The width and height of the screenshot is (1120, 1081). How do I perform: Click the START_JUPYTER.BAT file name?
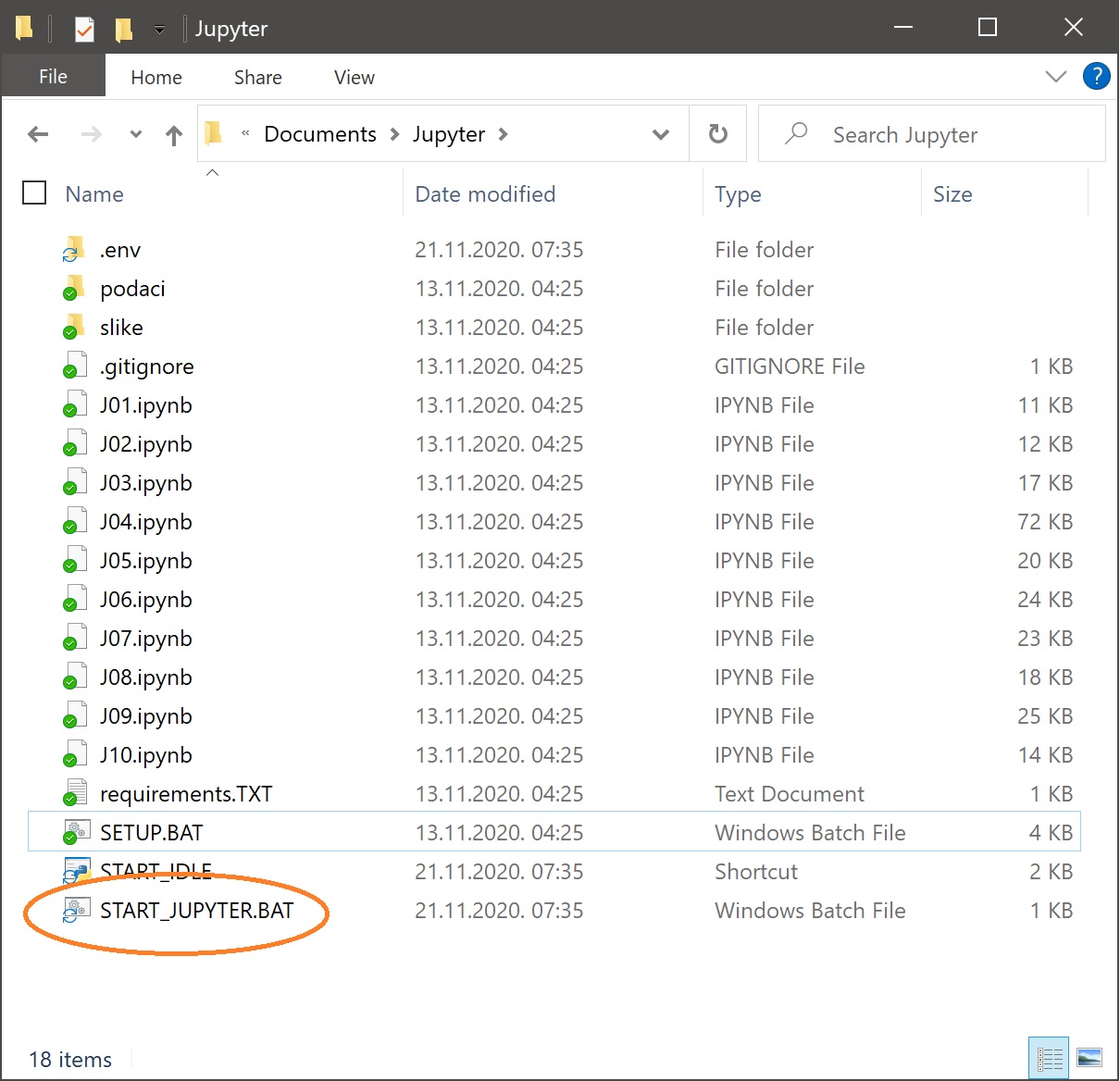(197, 911)
